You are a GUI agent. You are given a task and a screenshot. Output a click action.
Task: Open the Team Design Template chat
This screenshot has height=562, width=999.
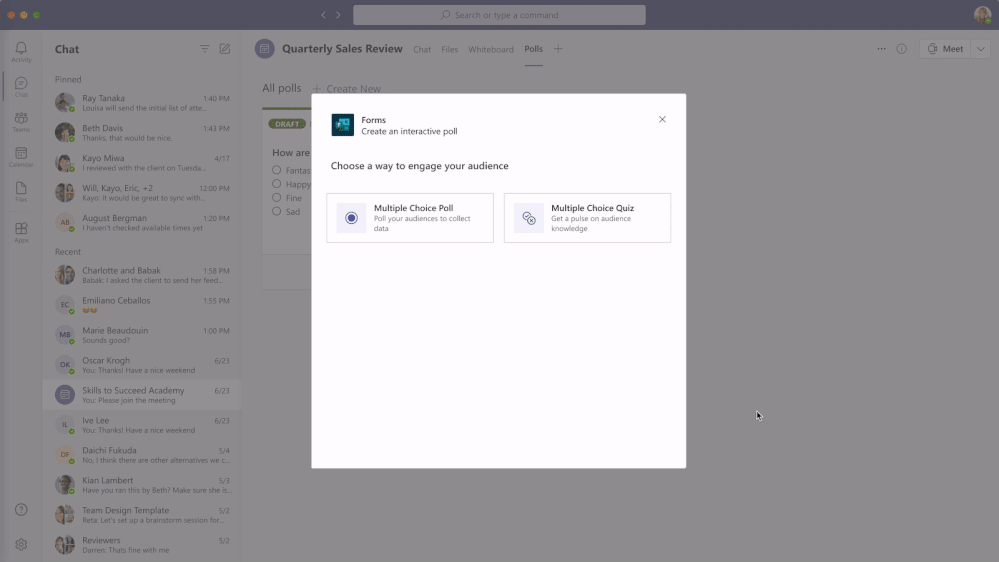tap(142, 515)
